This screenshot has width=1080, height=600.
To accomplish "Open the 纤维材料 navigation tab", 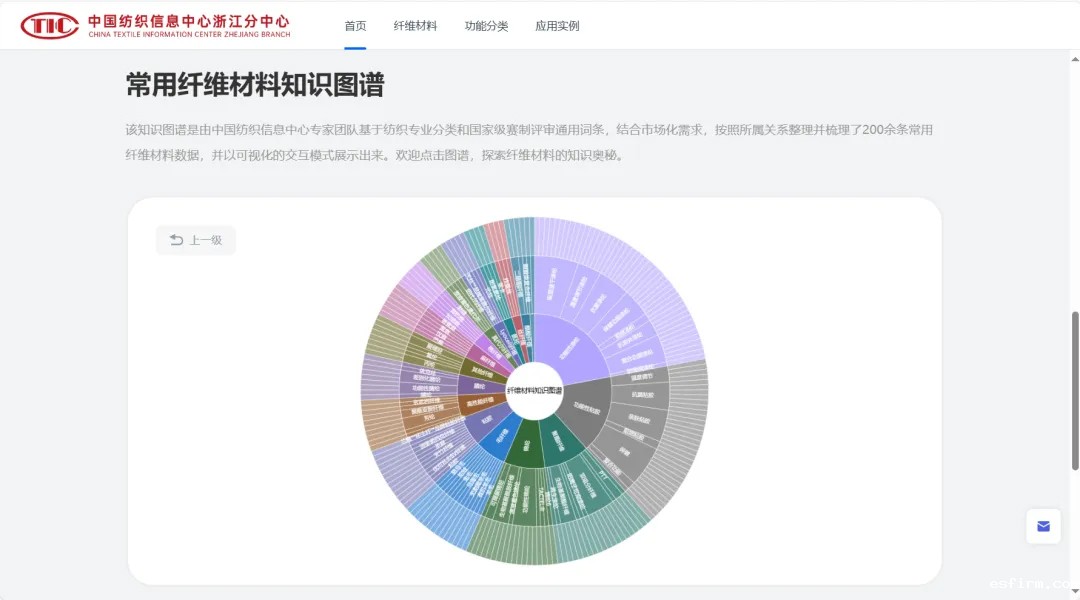I will [415, 26].
